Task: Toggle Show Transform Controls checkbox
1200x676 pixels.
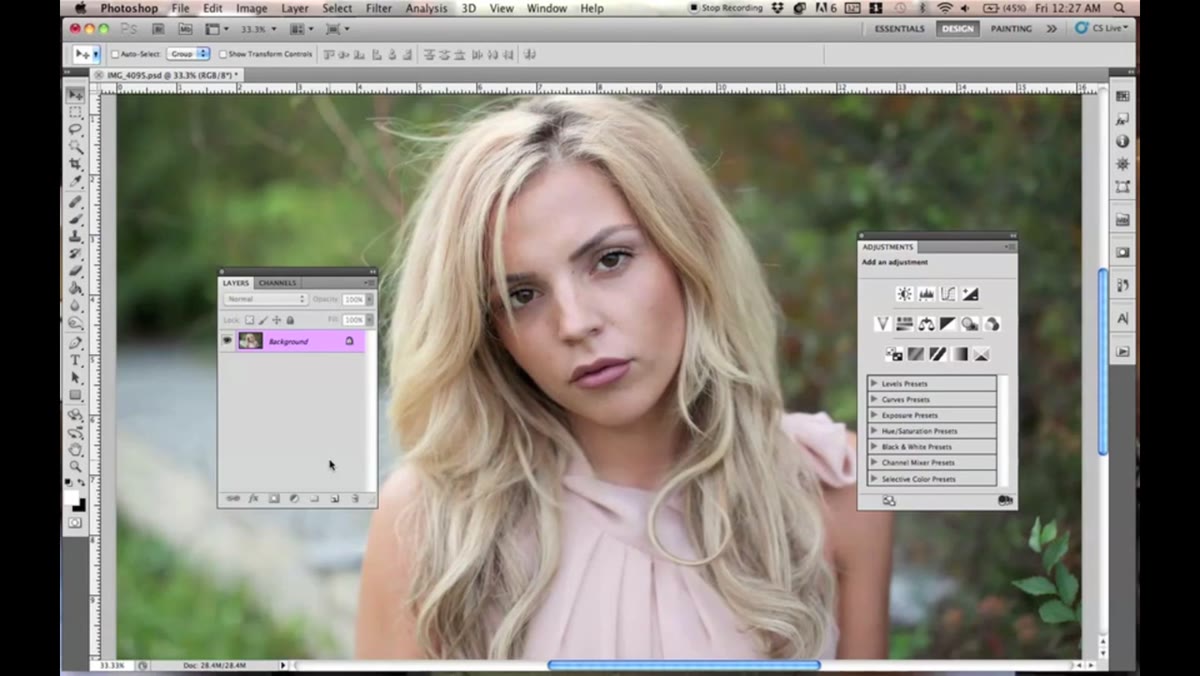Action: [223, 54]
